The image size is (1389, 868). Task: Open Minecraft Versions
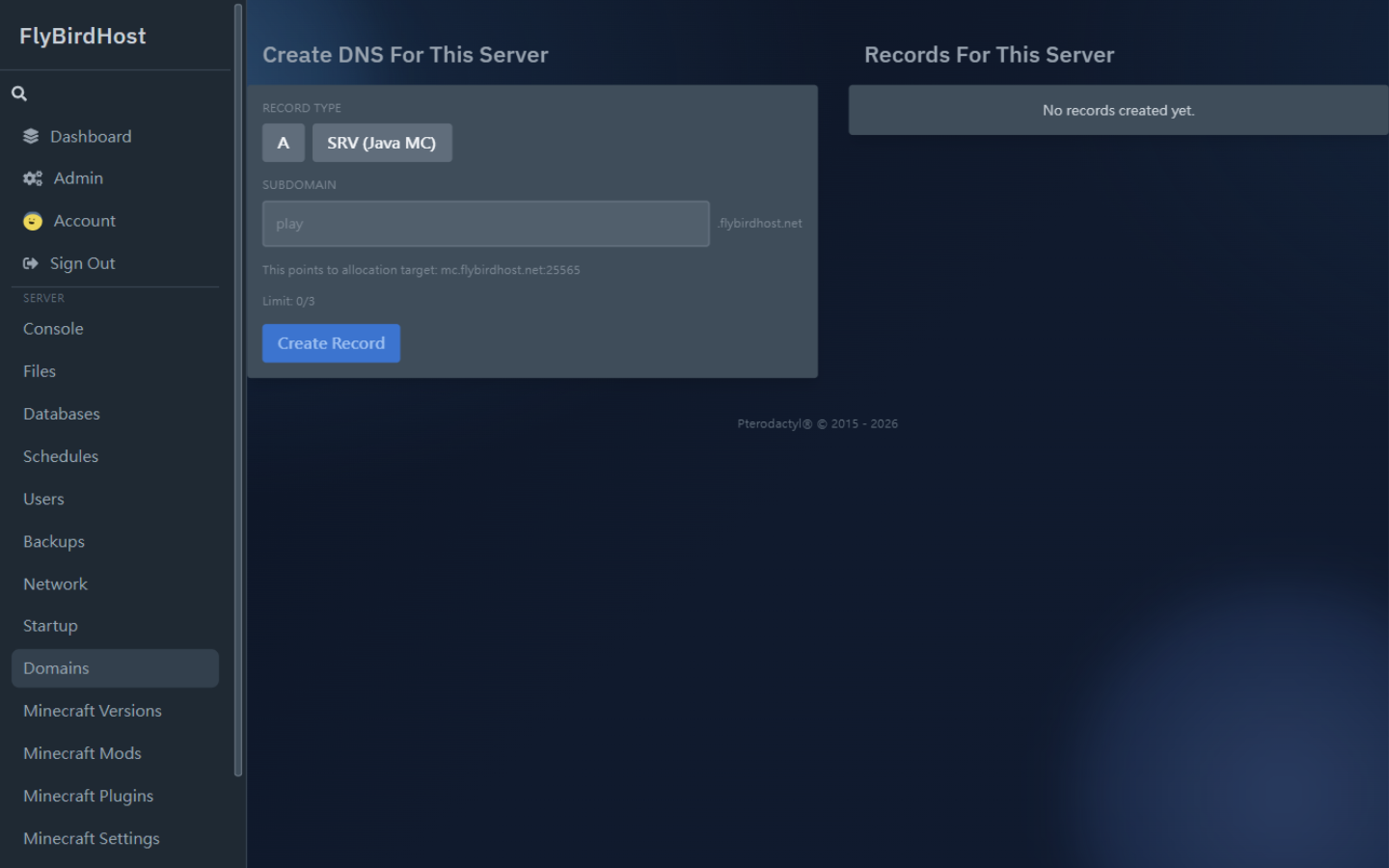115,711
